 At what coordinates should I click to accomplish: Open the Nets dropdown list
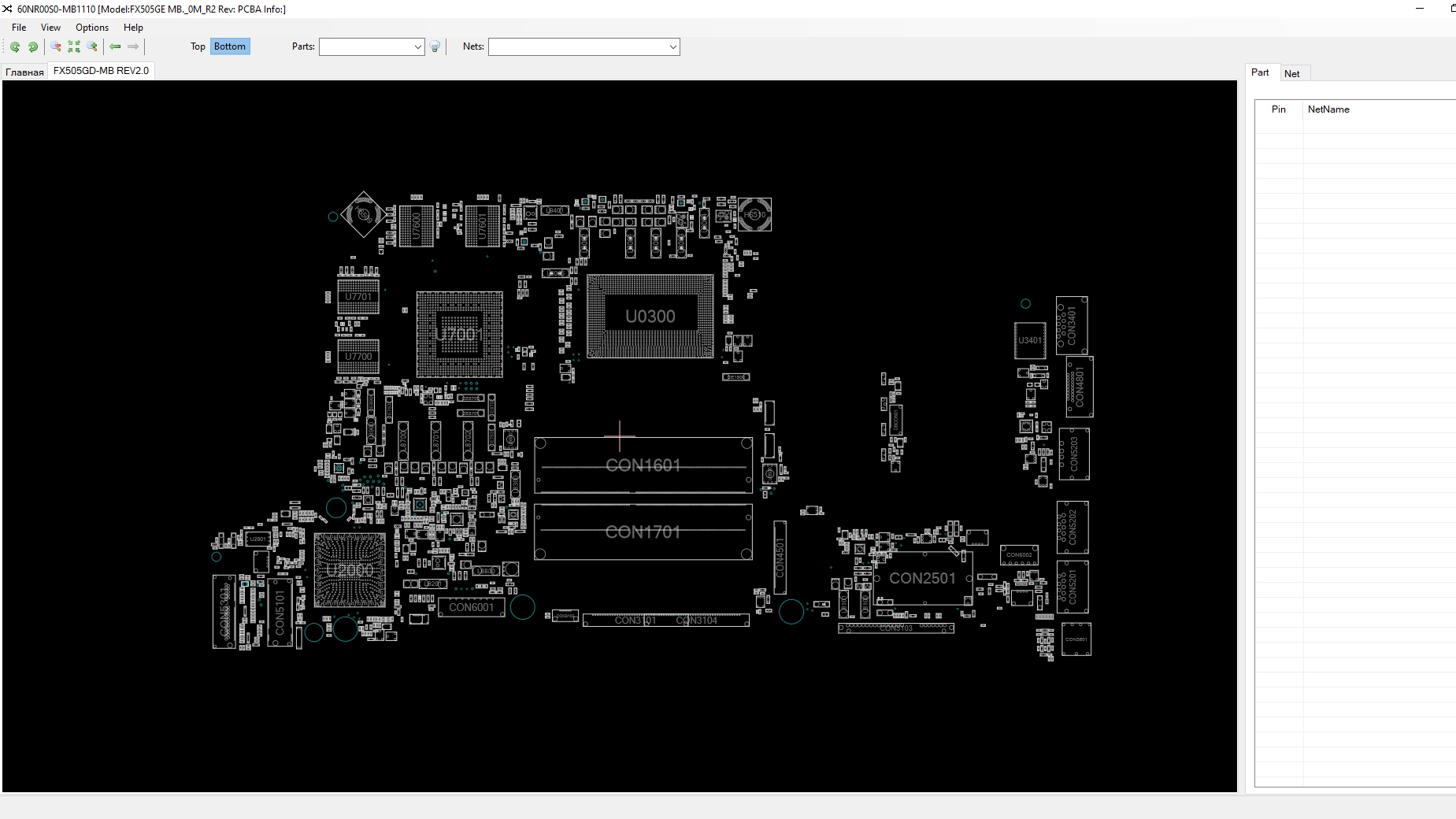(672, 47)
